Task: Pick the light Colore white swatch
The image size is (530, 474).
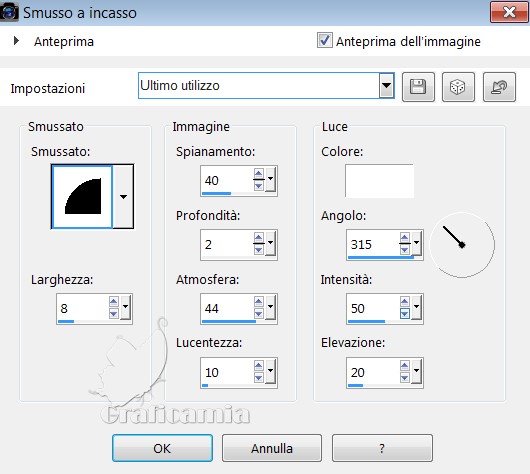Action: coord(379,181)
